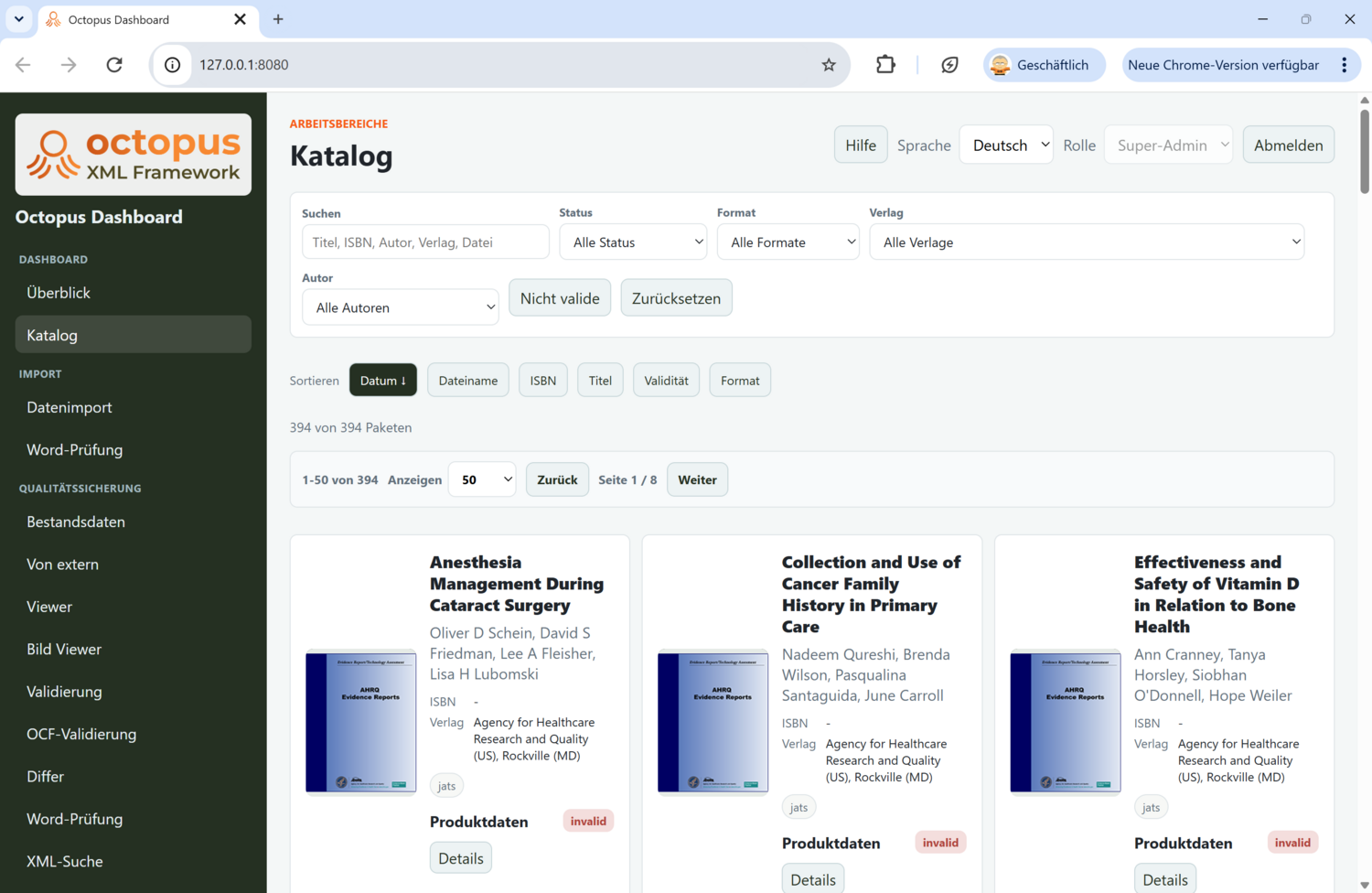
Task: Open Chrome three-dot menu
Action: (1345, 65)
